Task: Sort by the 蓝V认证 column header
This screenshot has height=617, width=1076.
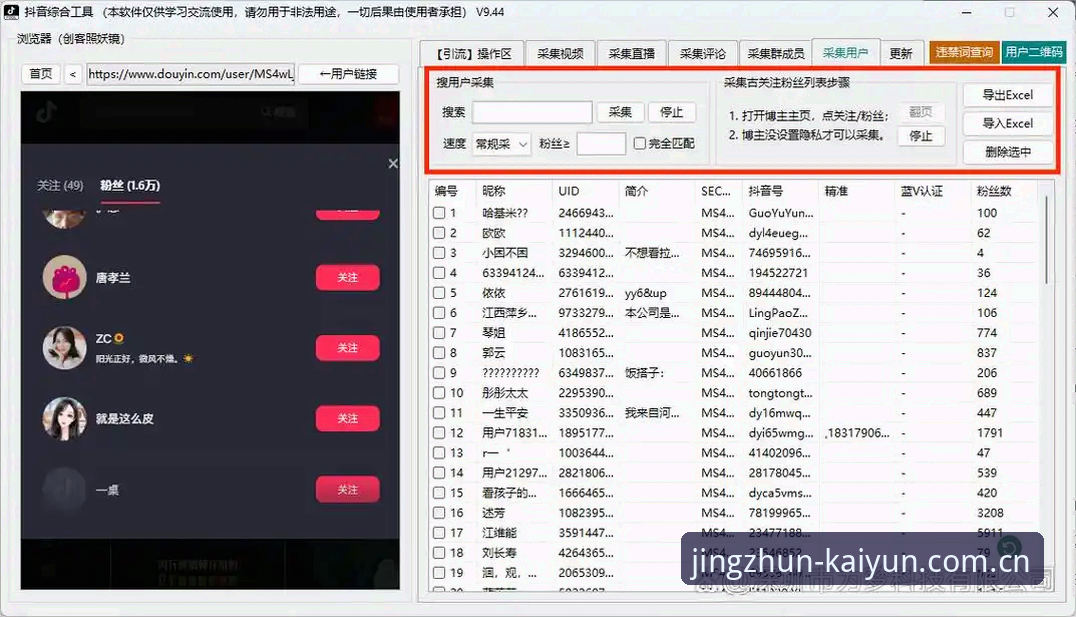Action: 932,191
